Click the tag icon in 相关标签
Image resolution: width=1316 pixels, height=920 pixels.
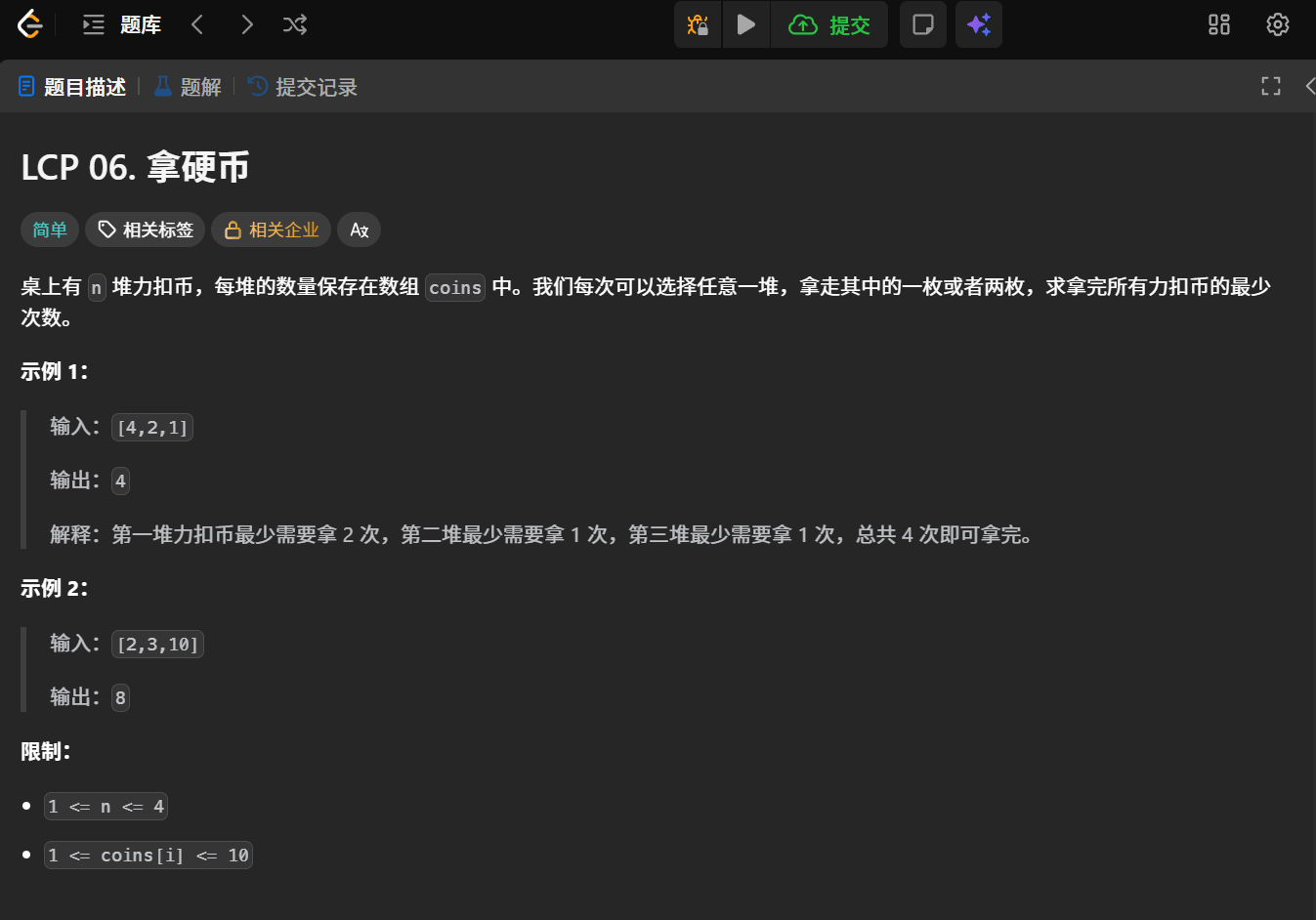click(107, 230)
